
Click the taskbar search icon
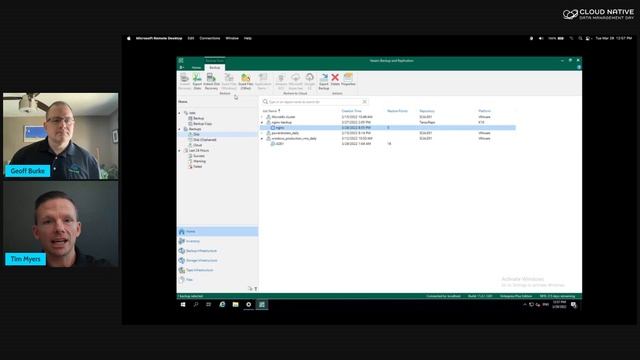196,304
